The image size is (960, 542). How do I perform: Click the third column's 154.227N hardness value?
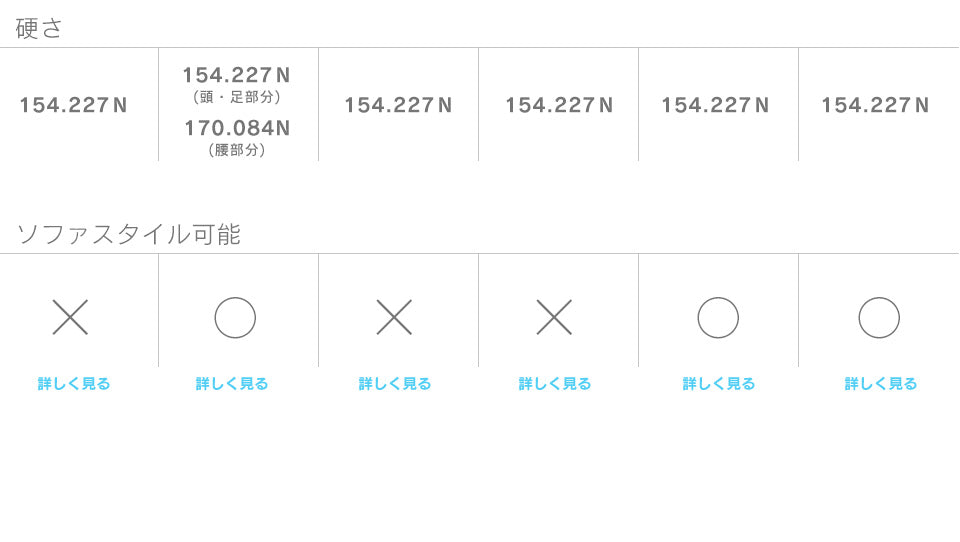tap(399, 105)
